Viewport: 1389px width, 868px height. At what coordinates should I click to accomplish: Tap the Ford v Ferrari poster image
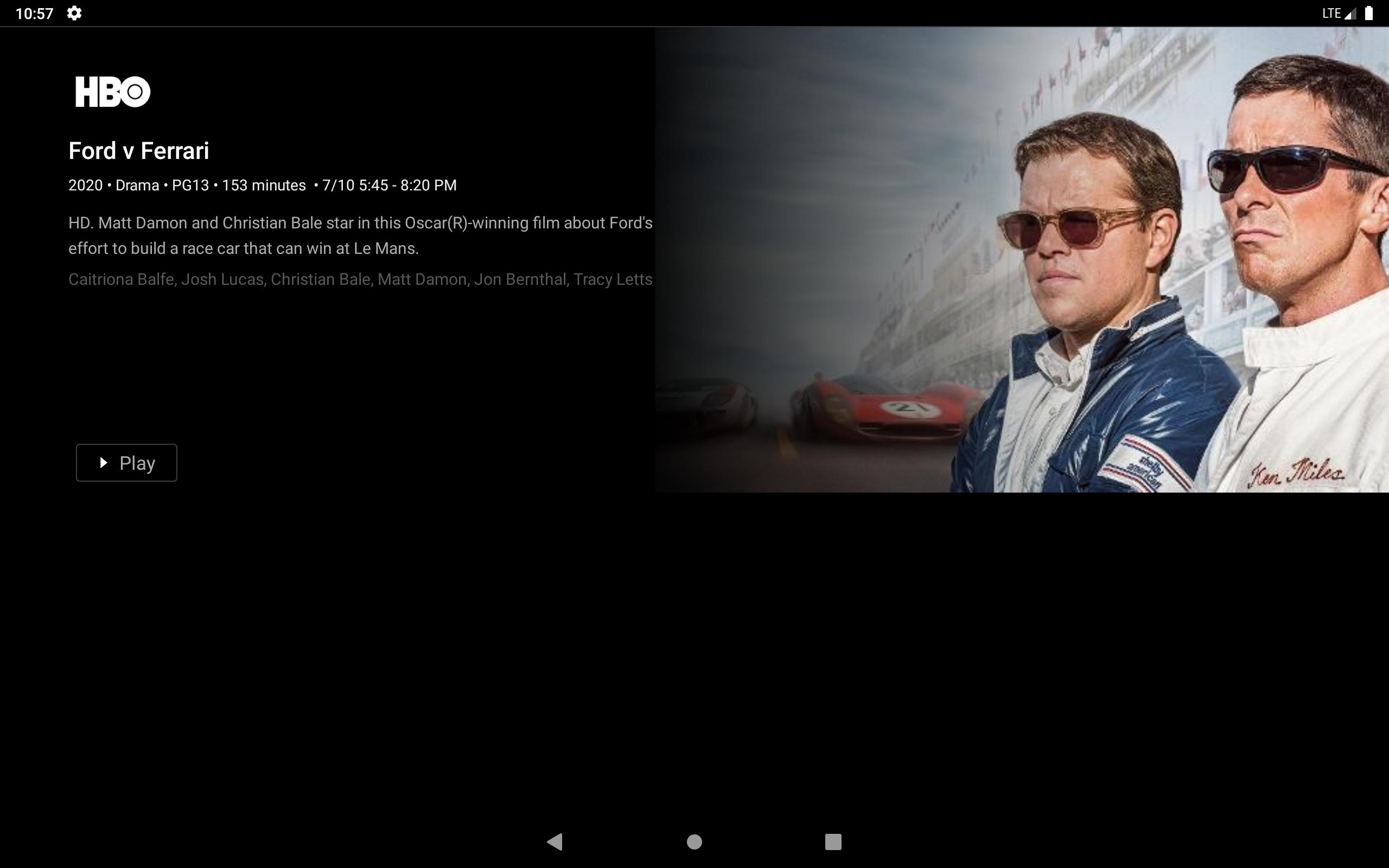1022,260
